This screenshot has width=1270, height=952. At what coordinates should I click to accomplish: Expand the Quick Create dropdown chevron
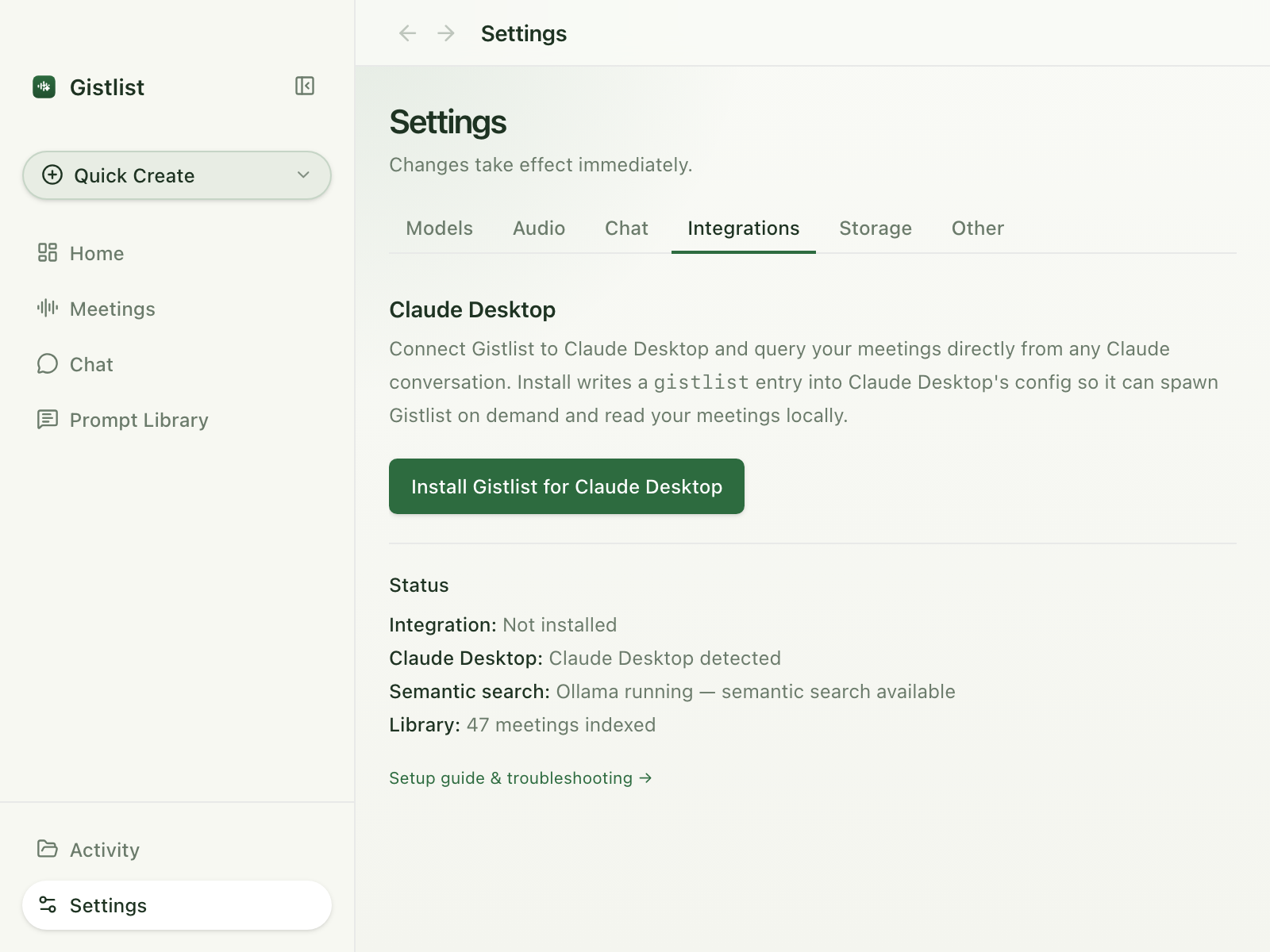[x=303, y=175]
